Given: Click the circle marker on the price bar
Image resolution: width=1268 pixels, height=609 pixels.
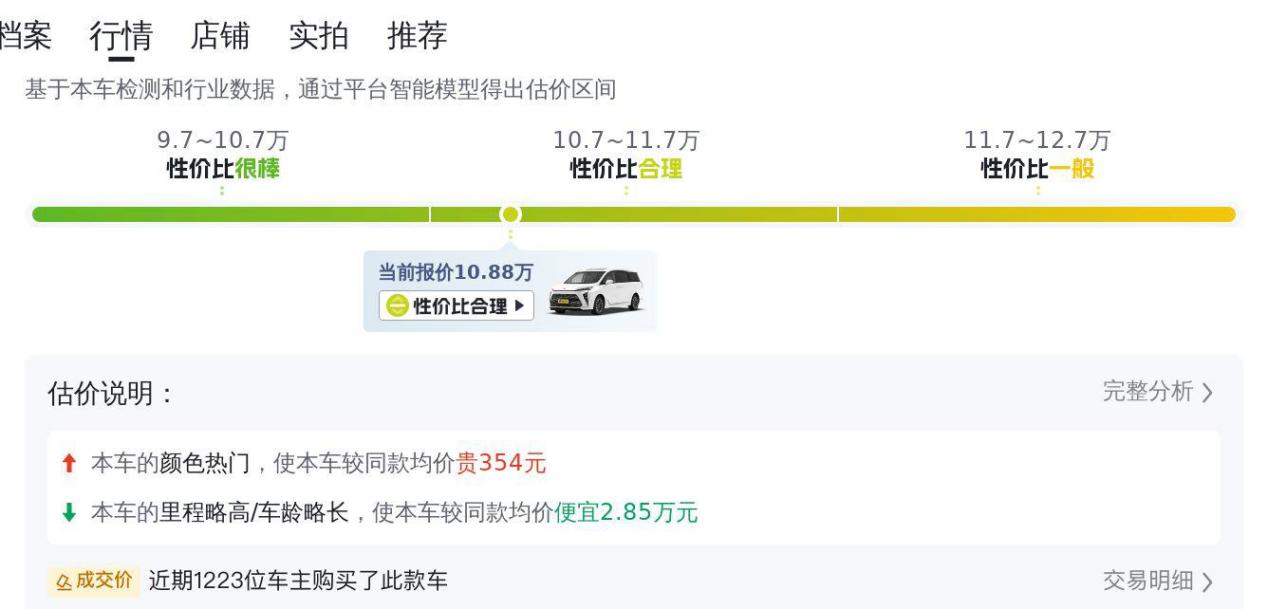Looking at the screenshot, I should point(510,214).
